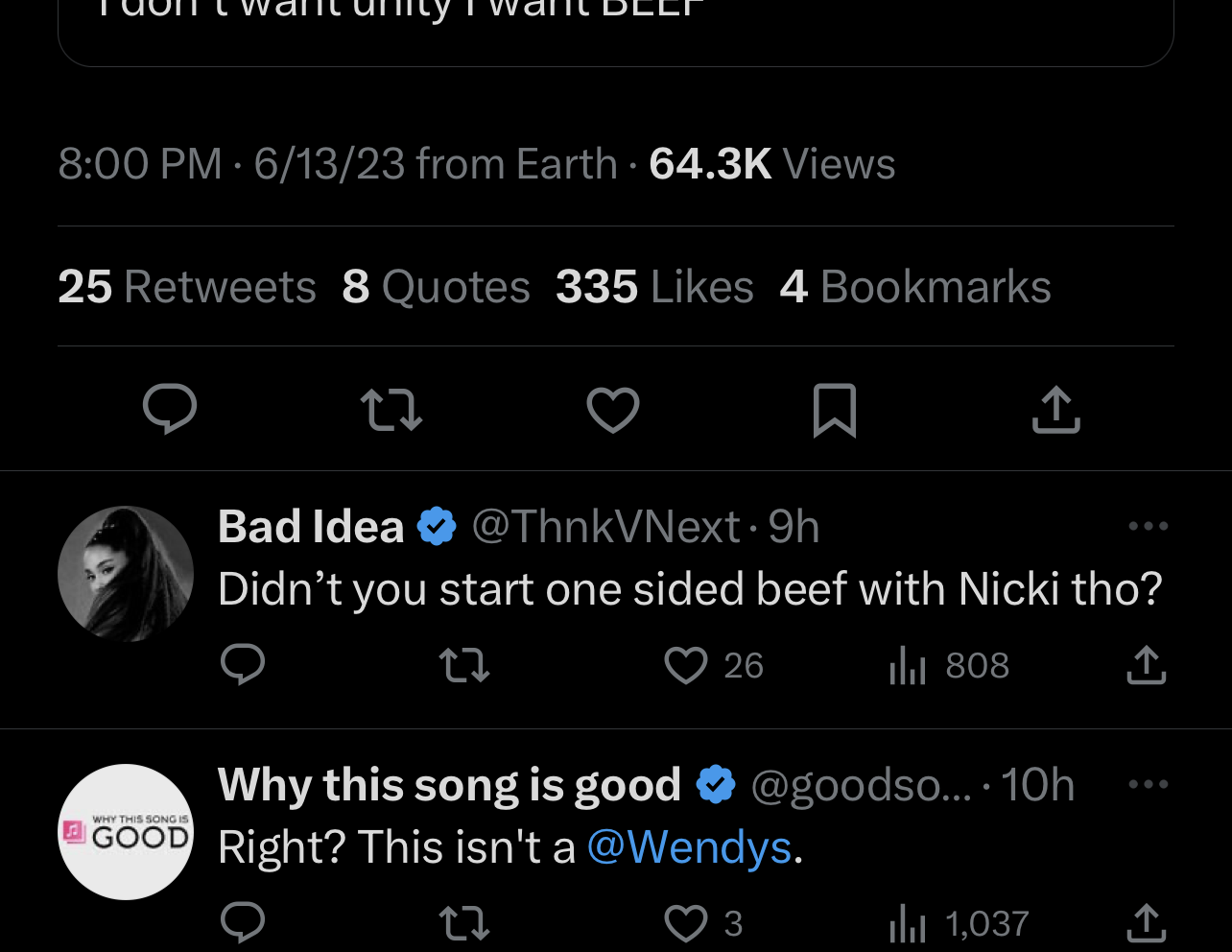
Task: Open the @Wendys mention link
Action: click(689, 847)
